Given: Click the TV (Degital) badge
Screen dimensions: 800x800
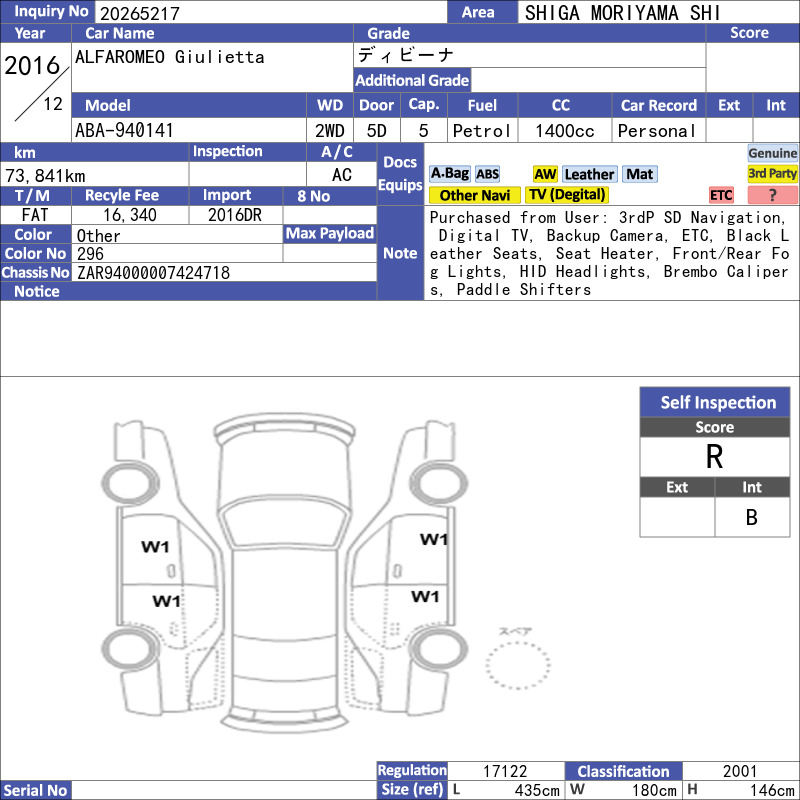Looking at the screenshot, I should (x=567, y=195).
